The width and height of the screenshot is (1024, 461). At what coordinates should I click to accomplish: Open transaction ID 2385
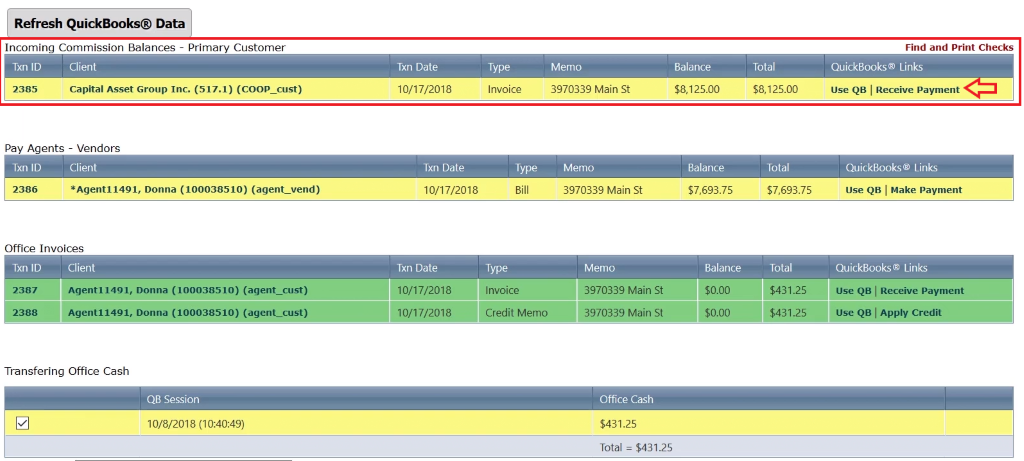click(x=25, y=89)
